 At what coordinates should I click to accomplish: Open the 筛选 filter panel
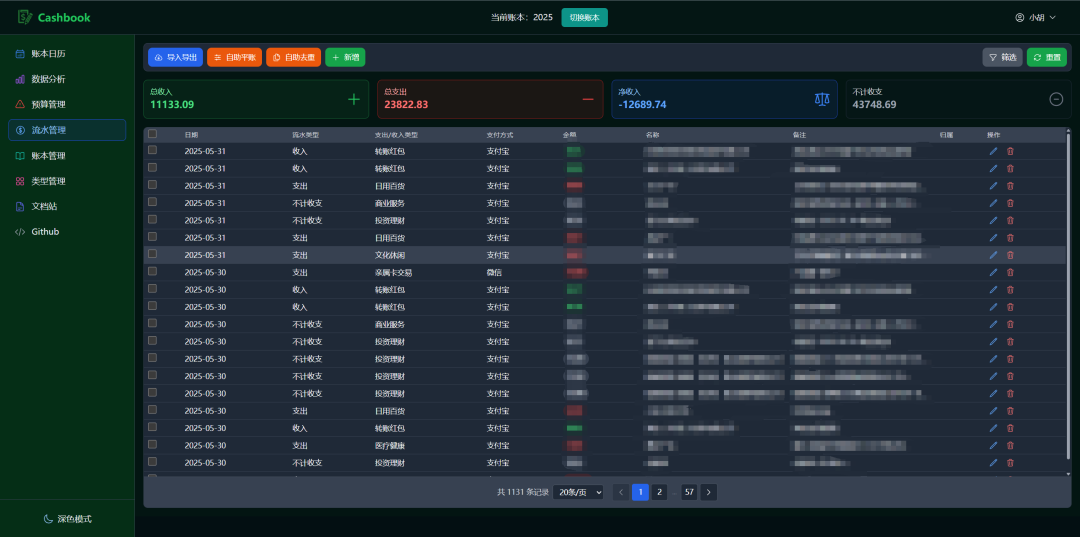click(x=1002, y=57)
